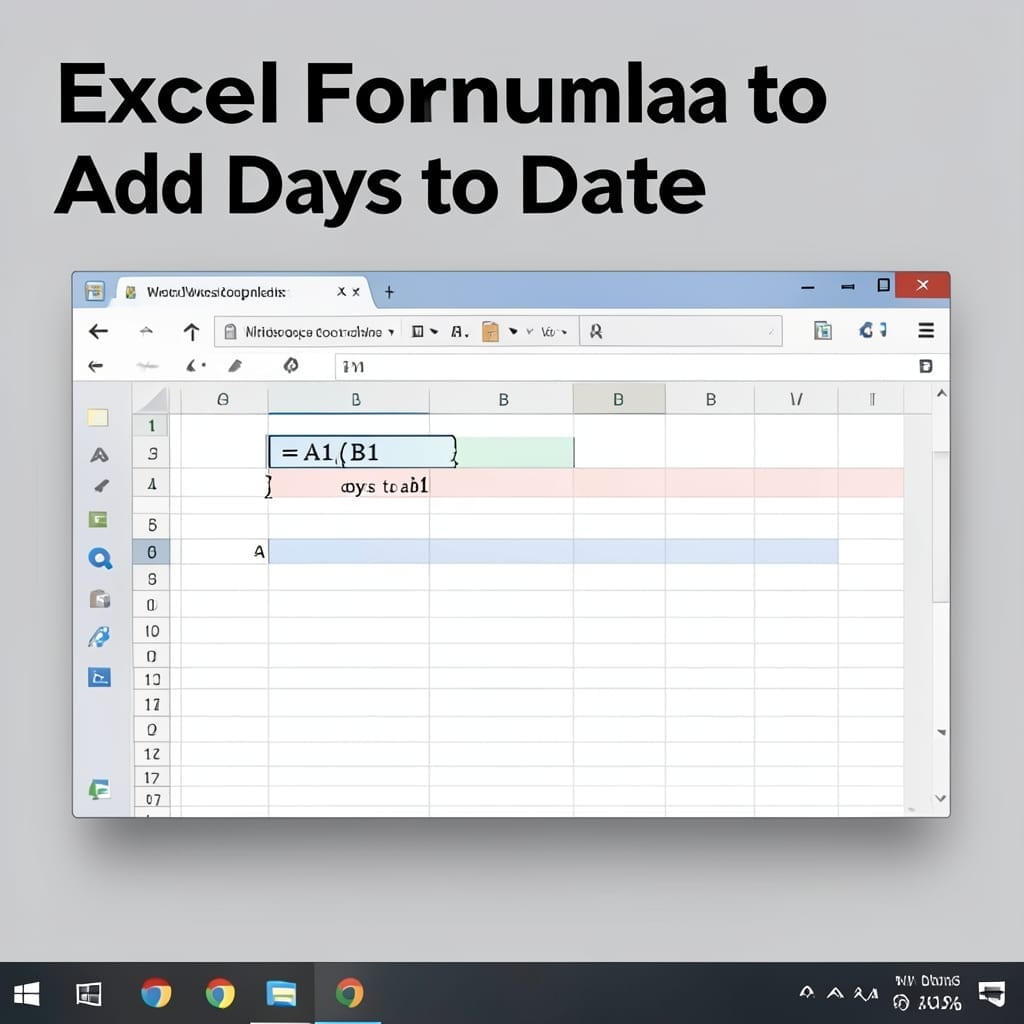This screenshot has width=1024, height=1024.
Task: Click the lock icon in the address bar
Action: tap(230, 332)
